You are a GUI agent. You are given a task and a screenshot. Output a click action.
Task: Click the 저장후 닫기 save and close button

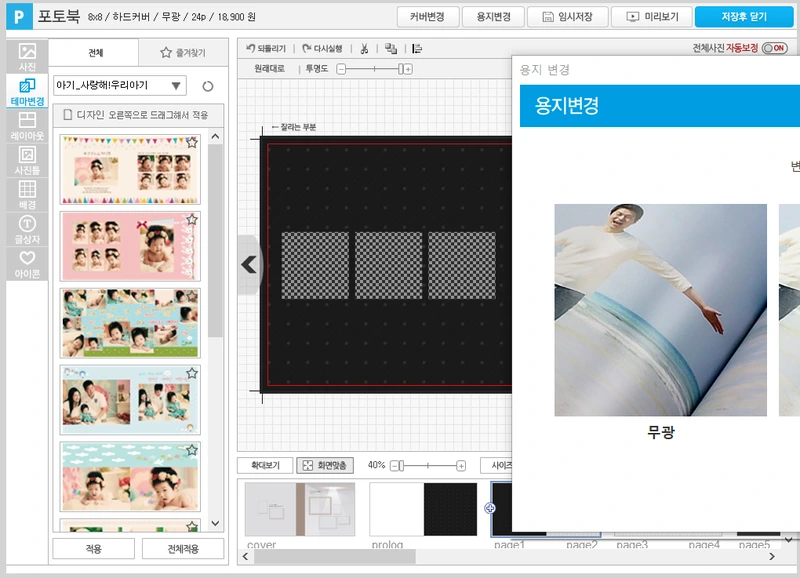click(744, 17)
